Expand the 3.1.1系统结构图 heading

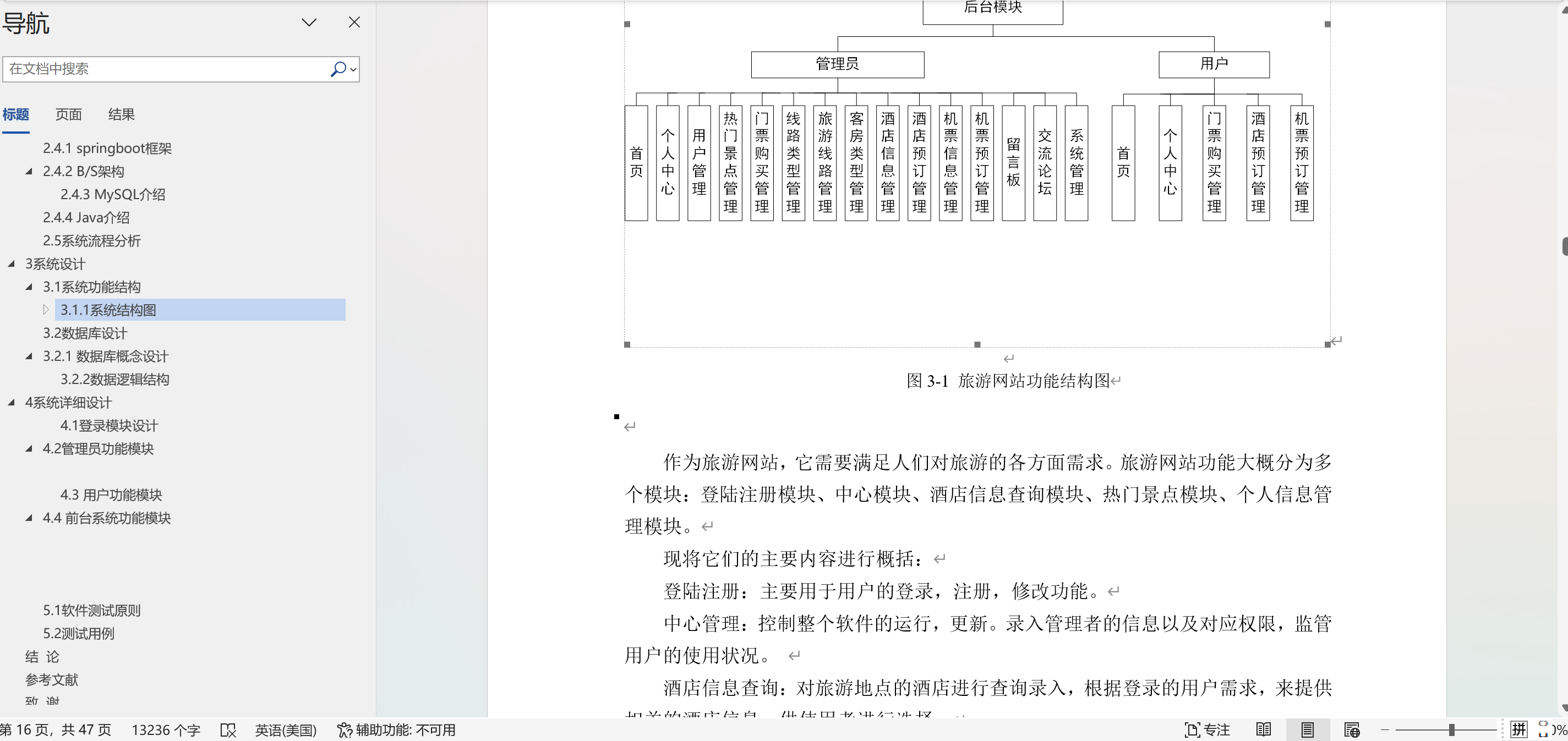click(x=46, y=310)
